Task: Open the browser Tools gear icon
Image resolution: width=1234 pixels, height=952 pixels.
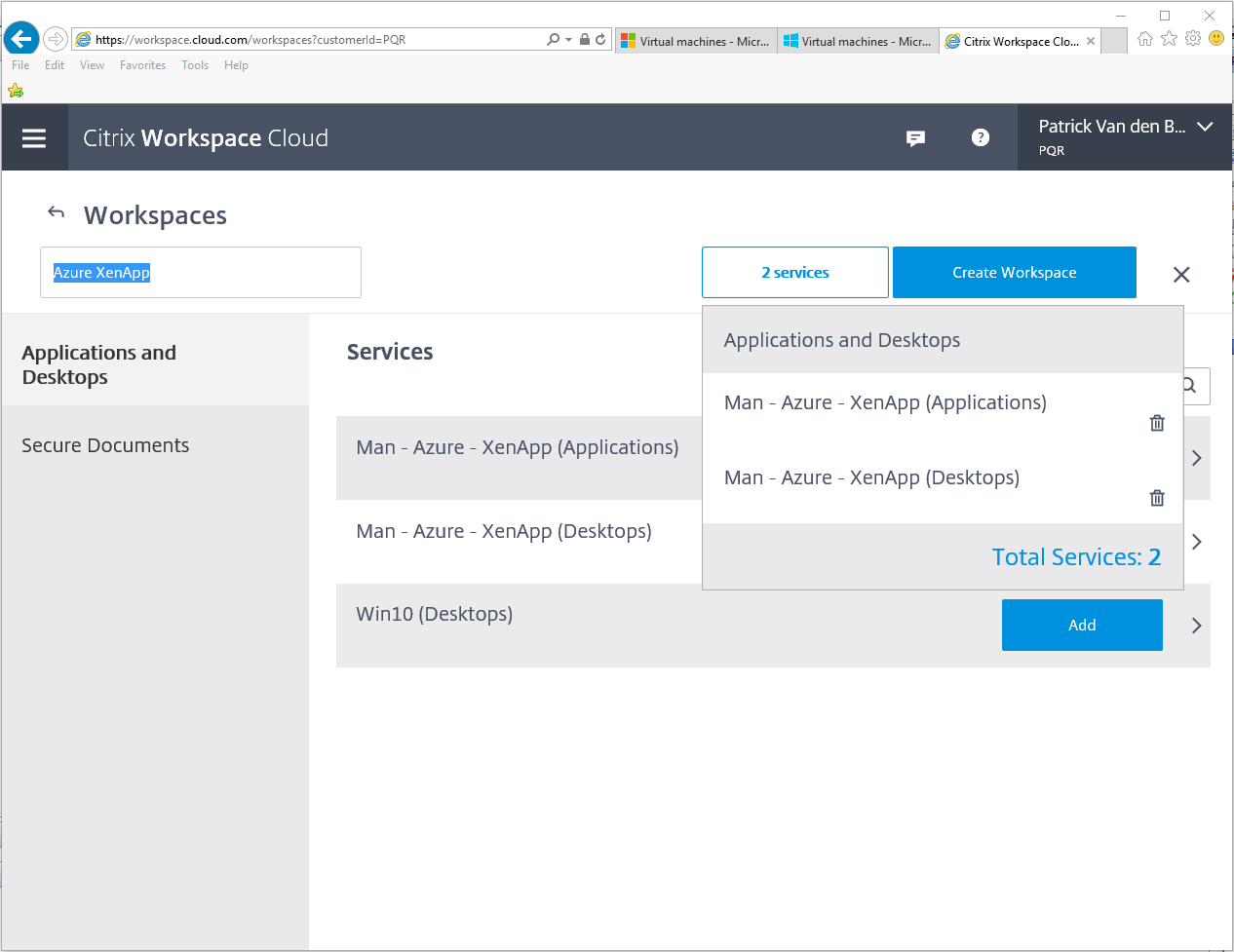Action: click(1193, 39)
